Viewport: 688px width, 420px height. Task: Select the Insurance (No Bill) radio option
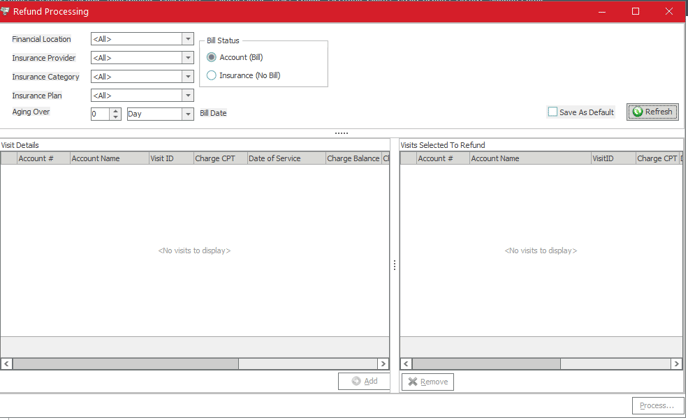(212, 75)
